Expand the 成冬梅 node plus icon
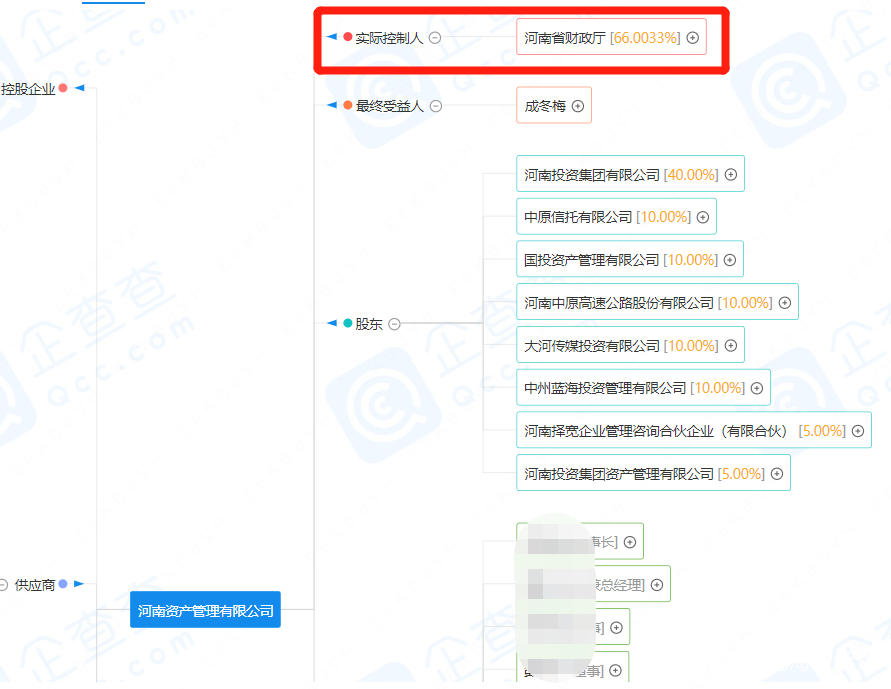This screenshot has width=891, height=689. pyautogui.click(x=578, y=106)
